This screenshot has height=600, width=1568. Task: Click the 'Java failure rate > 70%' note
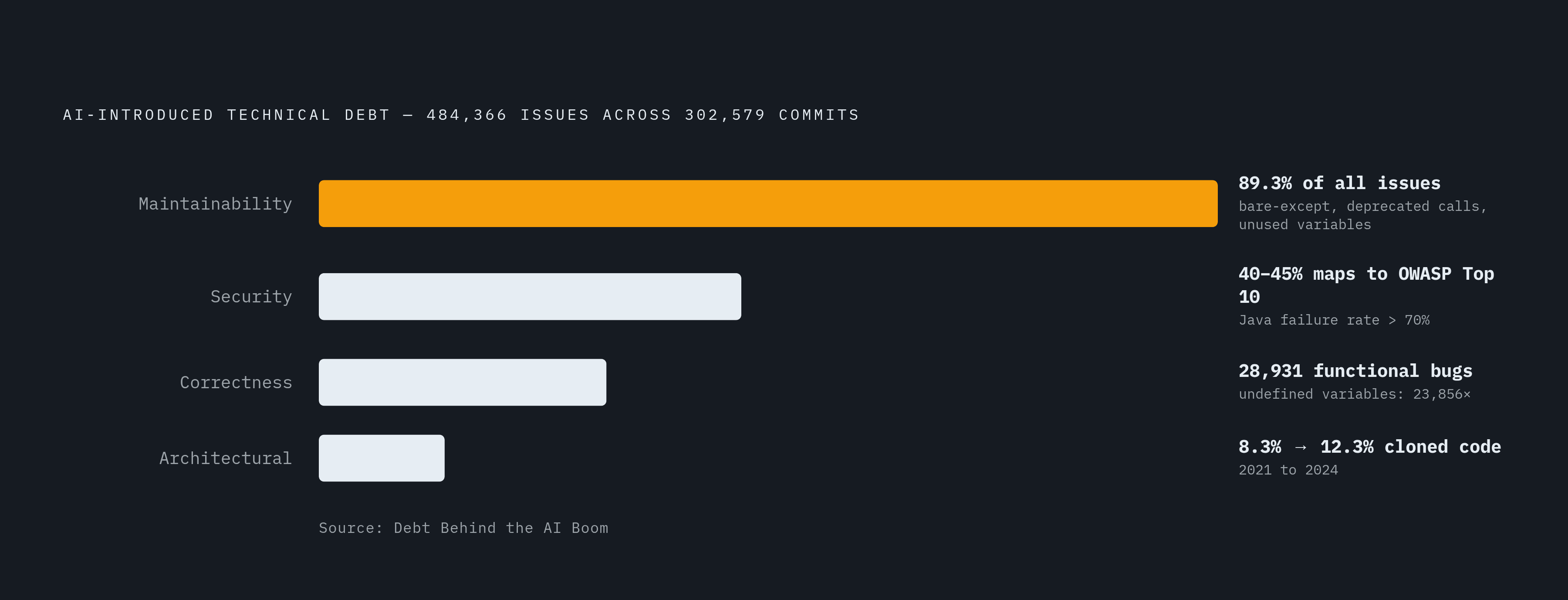pos(1334,320)
